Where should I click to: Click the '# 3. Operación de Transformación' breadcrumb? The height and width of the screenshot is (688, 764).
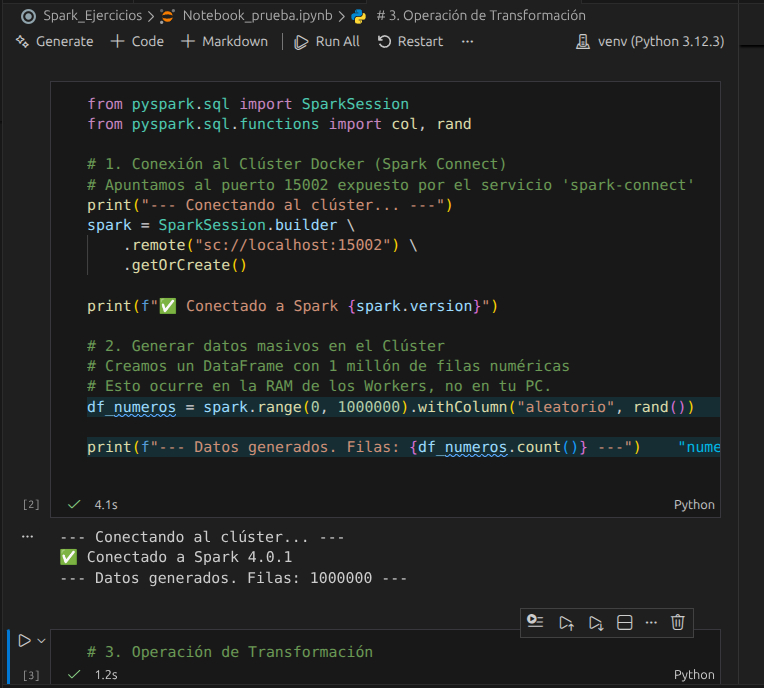[481, 16]
